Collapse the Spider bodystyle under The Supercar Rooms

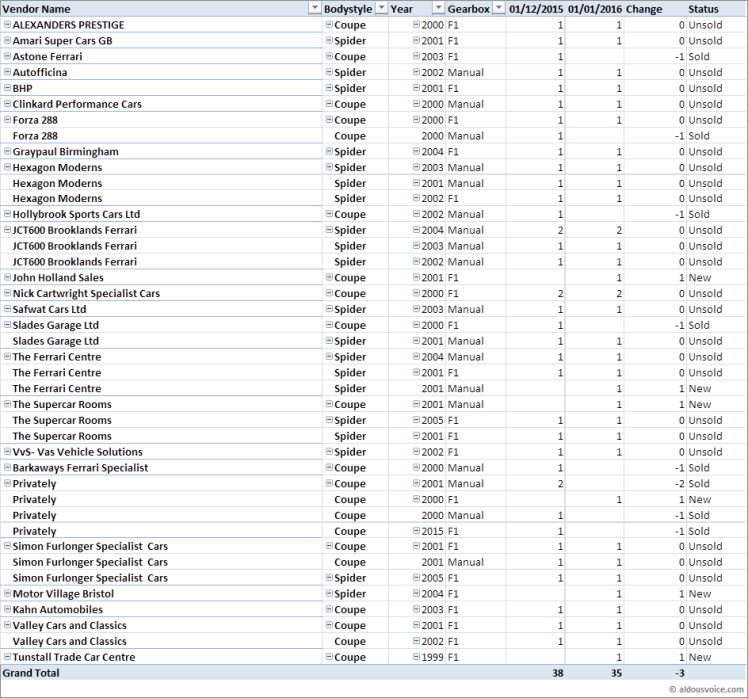328,420
